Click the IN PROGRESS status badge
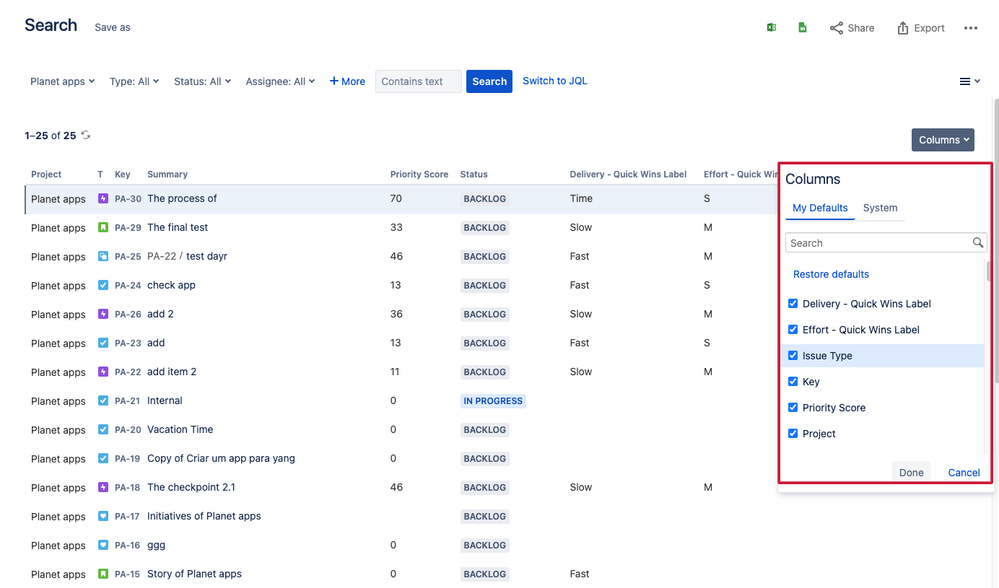 492,401
